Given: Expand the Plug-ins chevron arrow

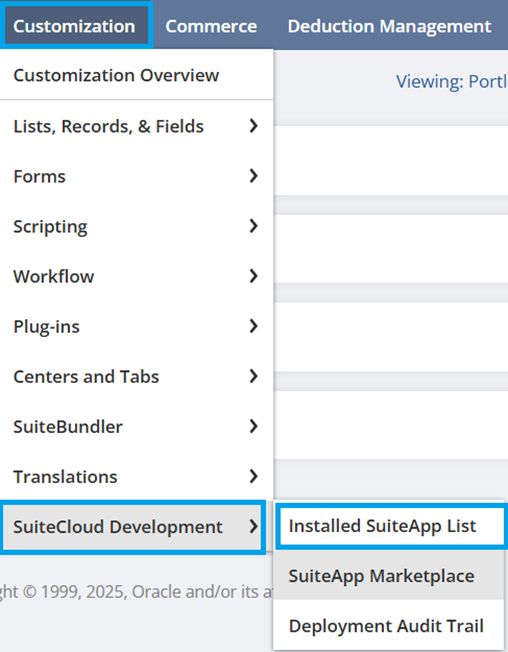Looking at the screenshot, I should (253, 326).
